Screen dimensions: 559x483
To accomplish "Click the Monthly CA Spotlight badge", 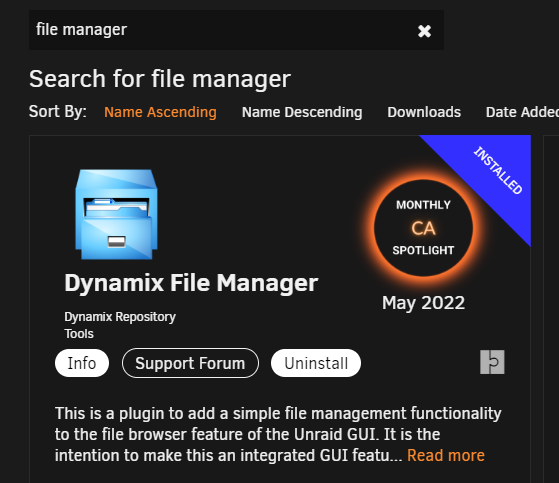I will [x=423, y=228].
